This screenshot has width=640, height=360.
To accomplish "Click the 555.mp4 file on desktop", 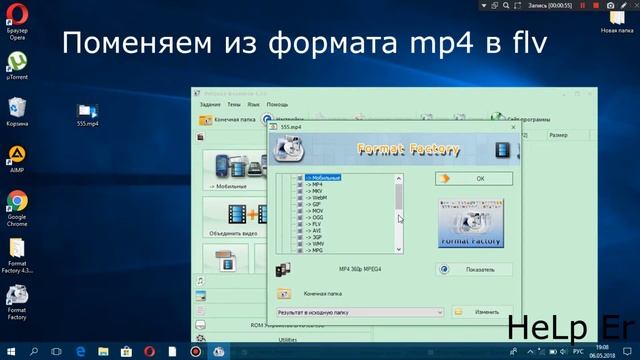I will (x=87, y=115).
